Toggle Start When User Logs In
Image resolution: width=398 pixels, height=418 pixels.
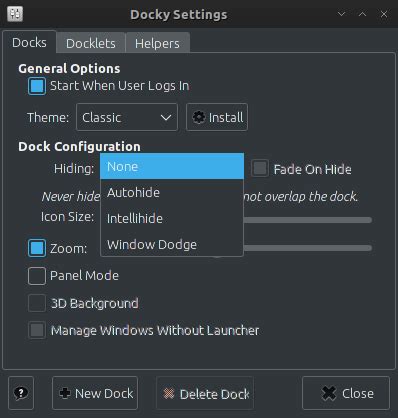(x=37, y=86)
